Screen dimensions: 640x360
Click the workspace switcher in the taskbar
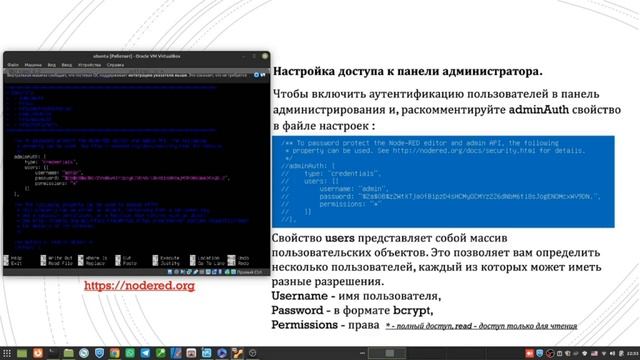tap(387, 353)
